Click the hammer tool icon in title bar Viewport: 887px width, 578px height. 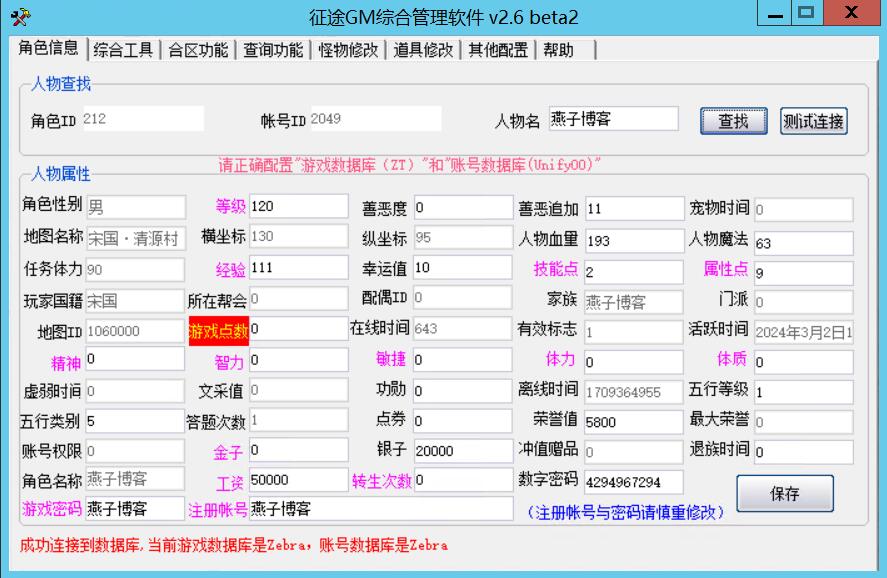[22, 15]
